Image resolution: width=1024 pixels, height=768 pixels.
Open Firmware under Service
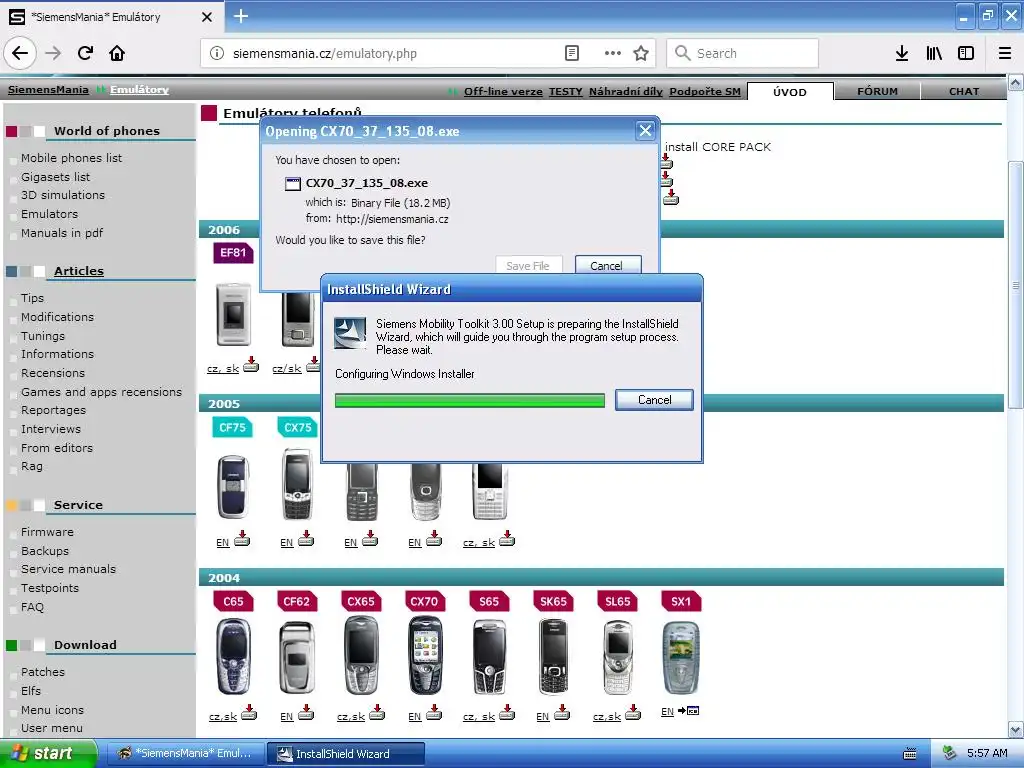coord(47,532)
